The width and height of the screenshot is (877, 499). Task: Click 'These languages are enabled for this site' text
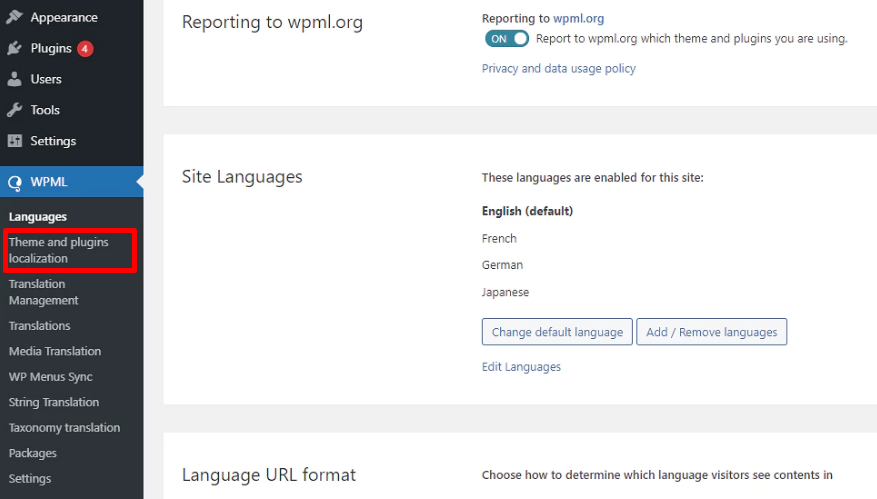593,178
